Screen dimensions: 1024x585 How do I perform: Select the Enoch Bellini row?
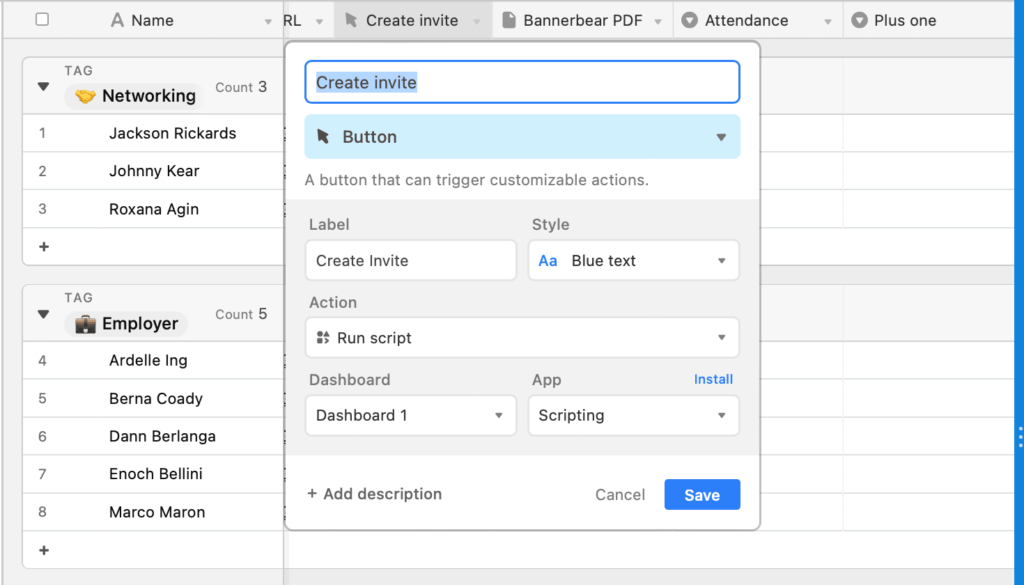coord(153,474)
